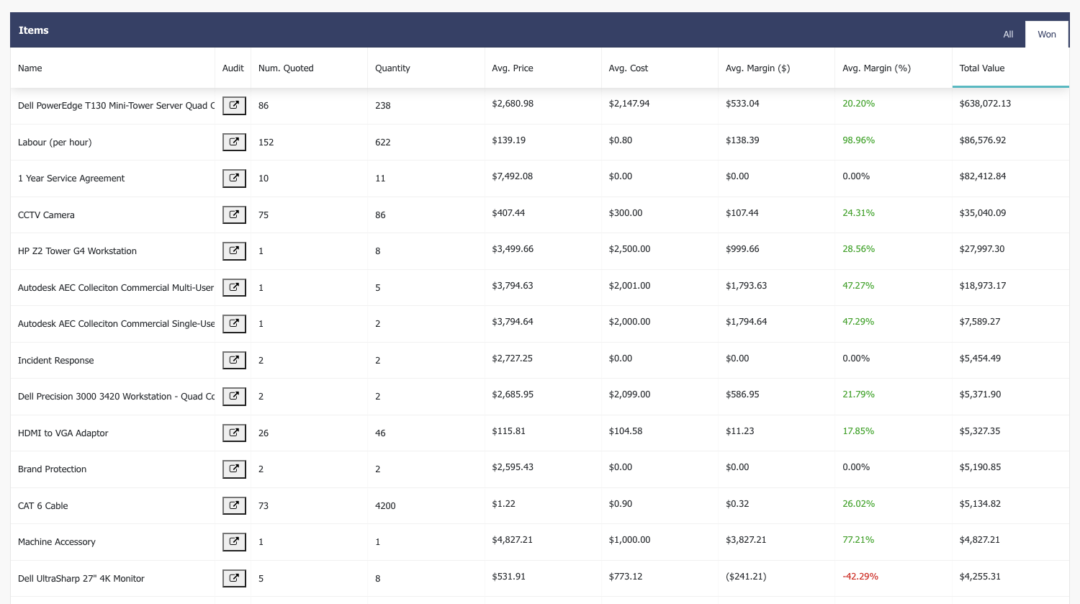This screenshot has height=604, width=1080.
Task: Click the 17.85% margin value
Action: point(858,431)
